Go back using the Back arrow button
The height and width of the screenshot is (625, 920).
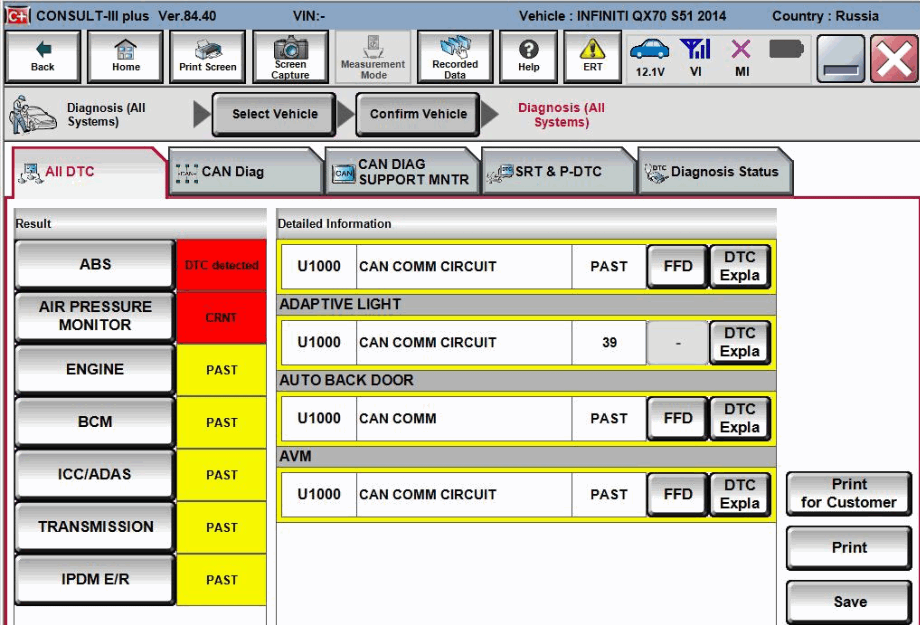coord(43,57)
